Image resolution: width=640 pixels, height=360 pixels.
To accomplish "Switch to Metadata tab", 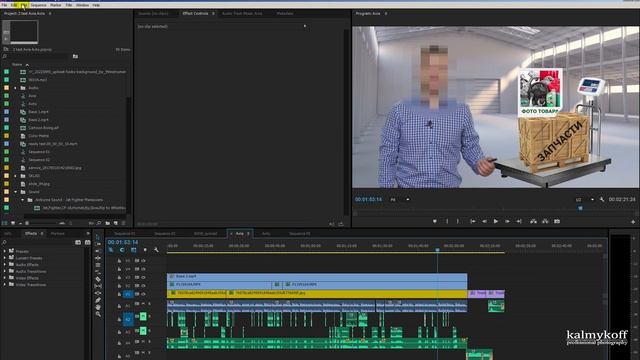I will tap(285, 13).
